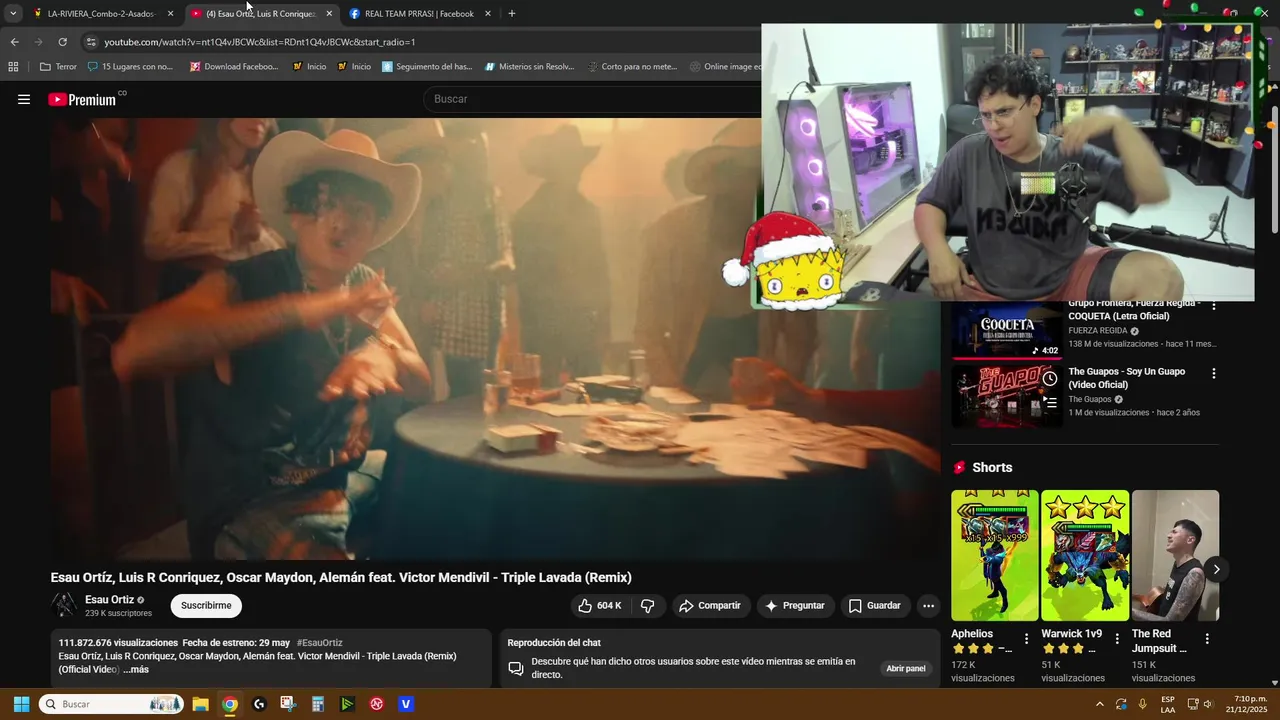Open Seguimiento del has... bookmark
1280x720 pixels.
click(x=427, y=67)
